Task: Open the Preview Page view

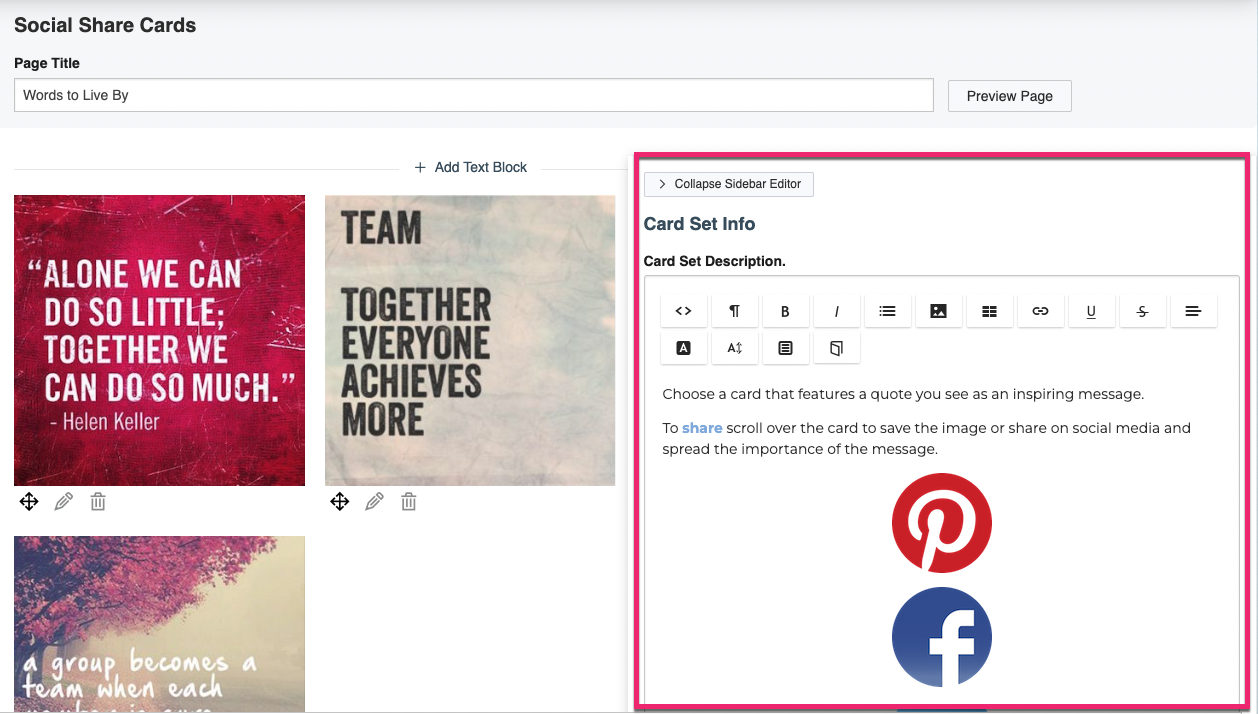Action: pos(1009,95)
